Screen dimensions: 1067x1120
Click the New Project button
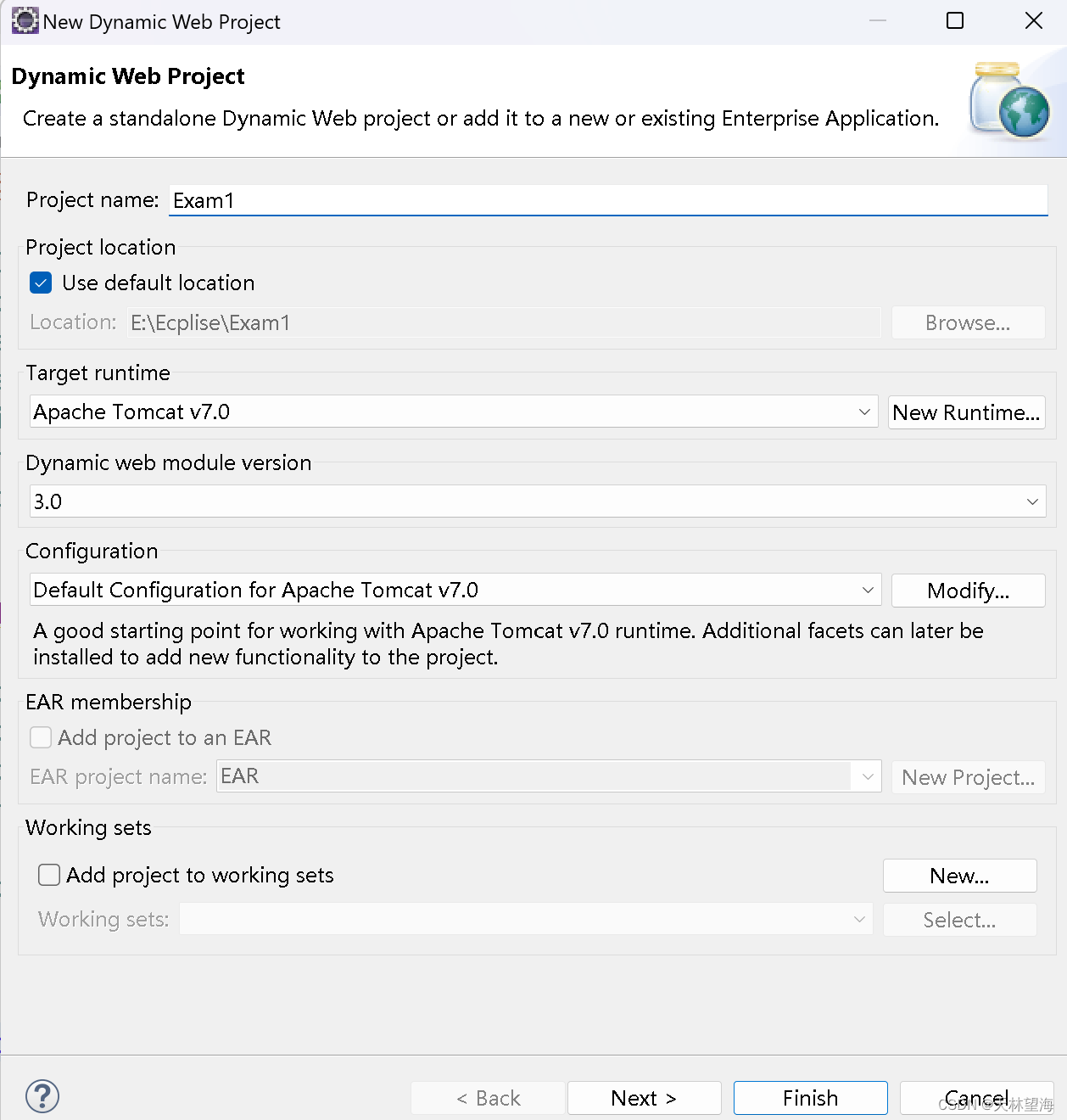click(x=968, y=777)
